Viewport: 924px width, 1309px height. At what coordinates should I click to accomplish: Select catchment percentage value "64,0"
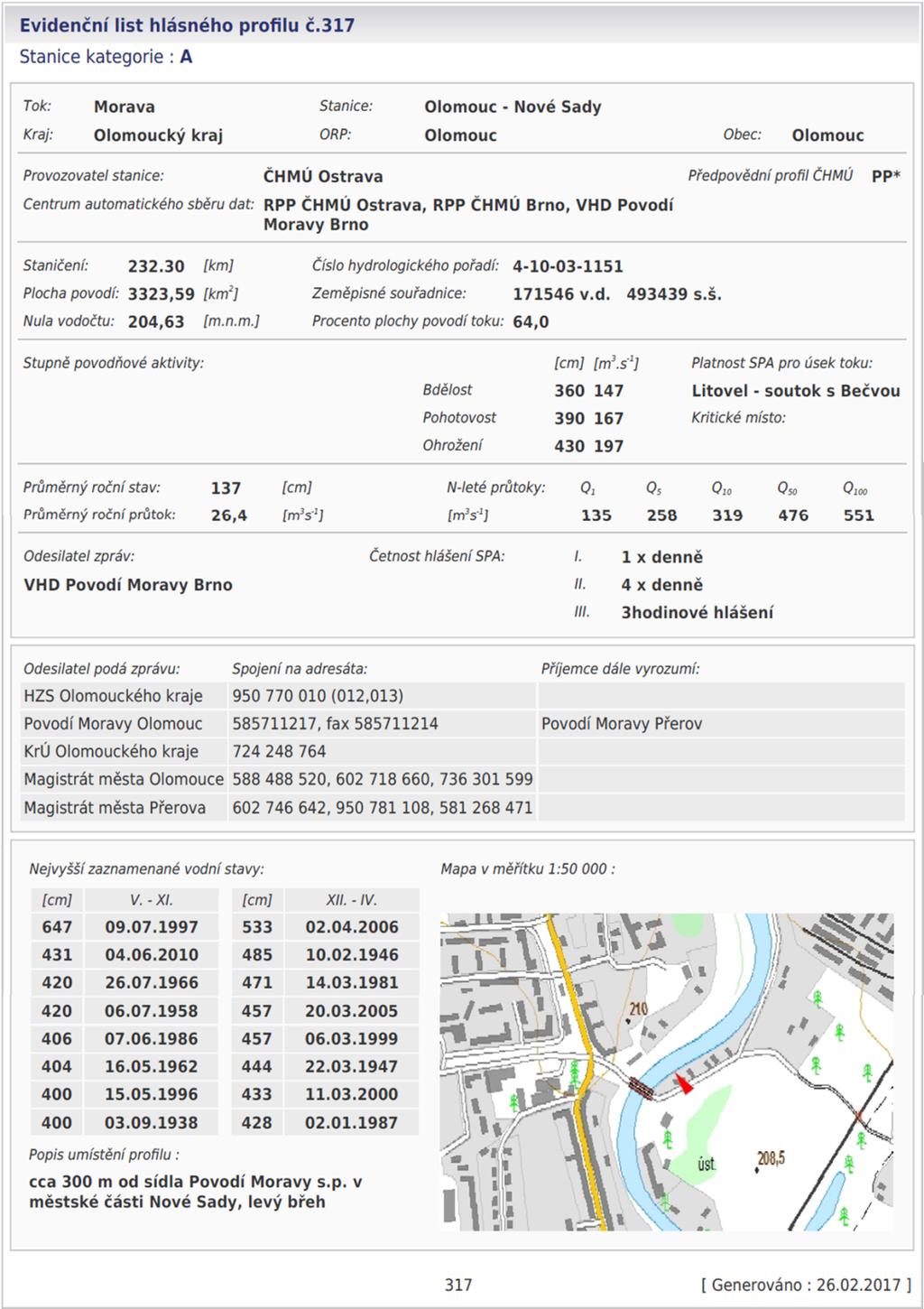click(x=531, y=321)
